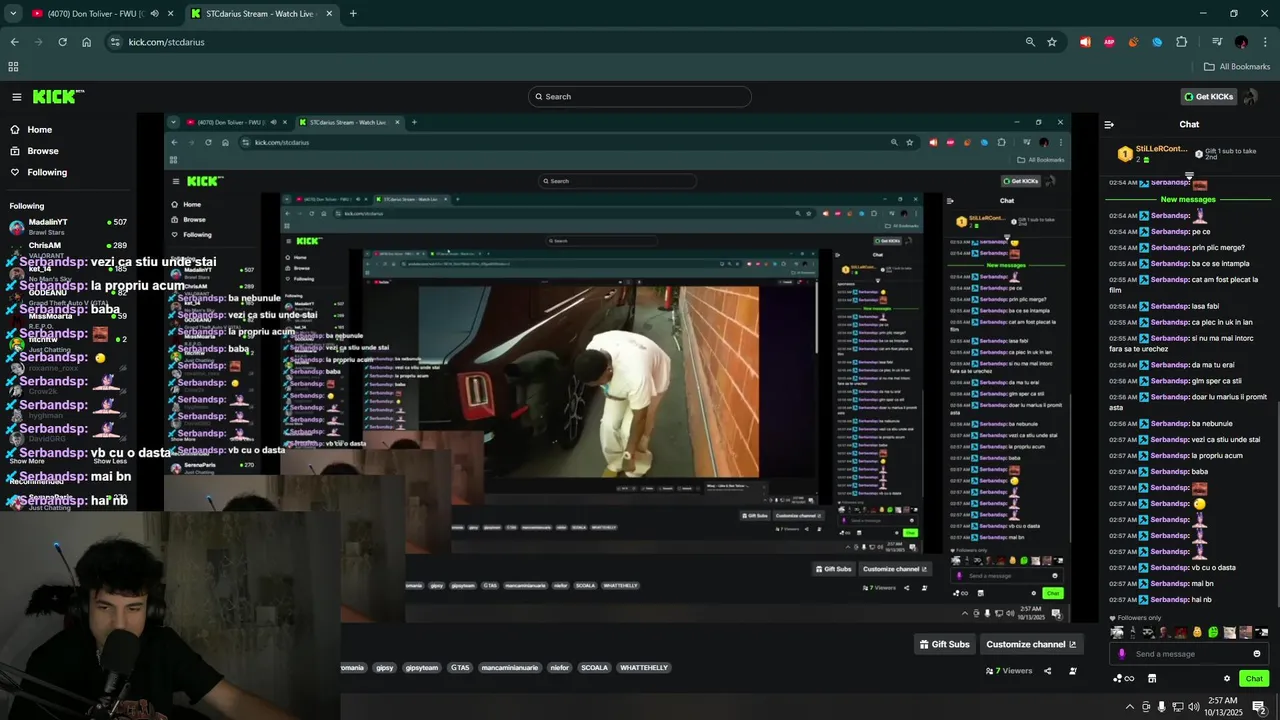This screenshot has width=1280, height=720.
Task: Expand hidden system tray icons
Action: [x=1130, y=707]
